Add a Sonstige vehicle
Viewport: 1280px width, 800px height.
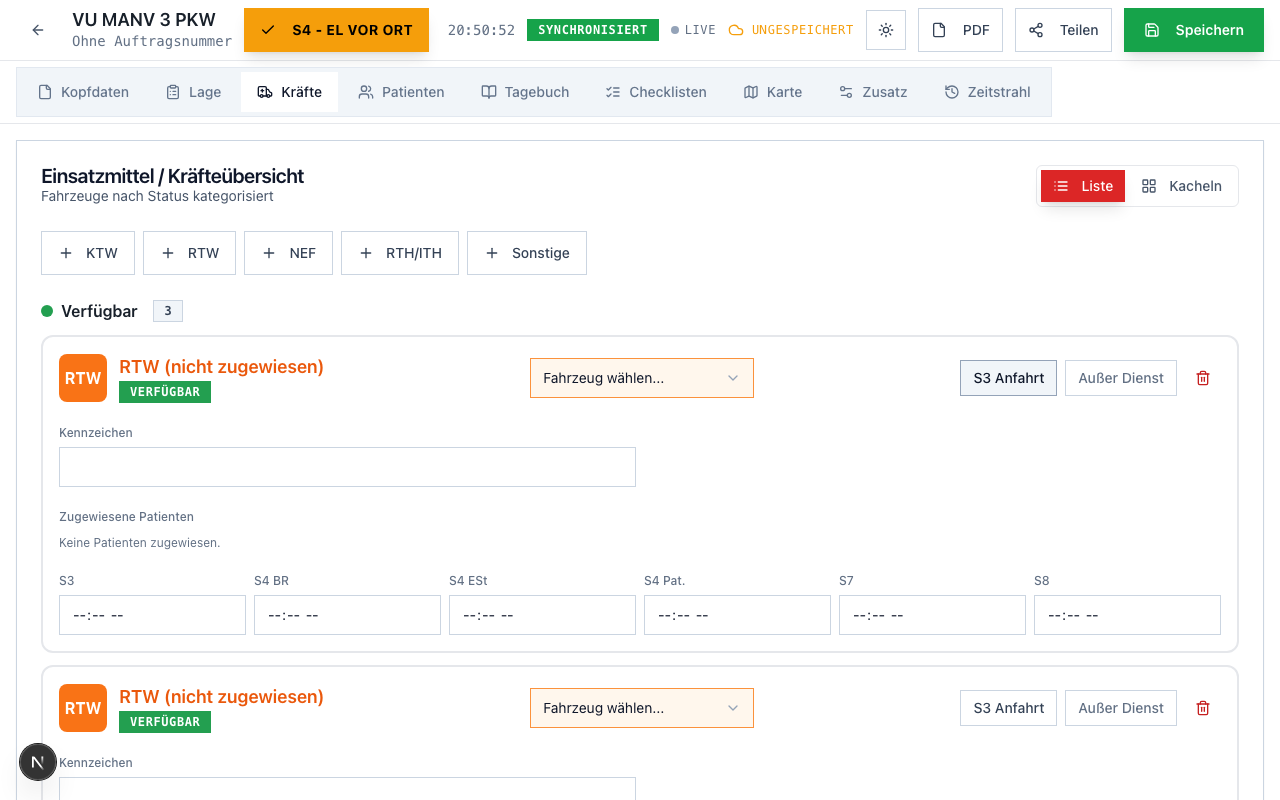click(x=527, y=253)
